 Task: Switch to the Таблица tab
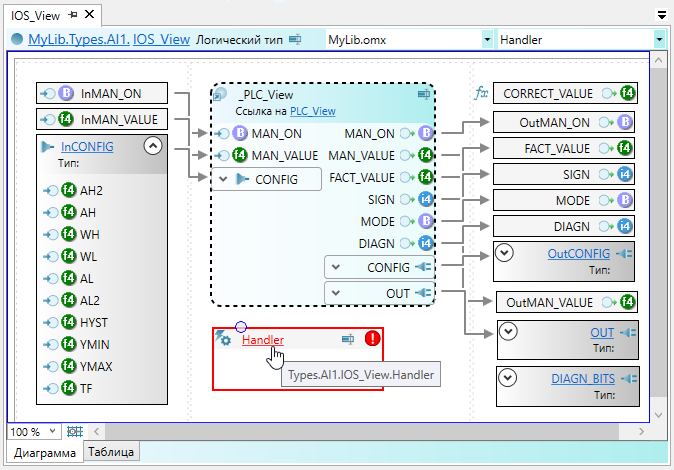111,452
